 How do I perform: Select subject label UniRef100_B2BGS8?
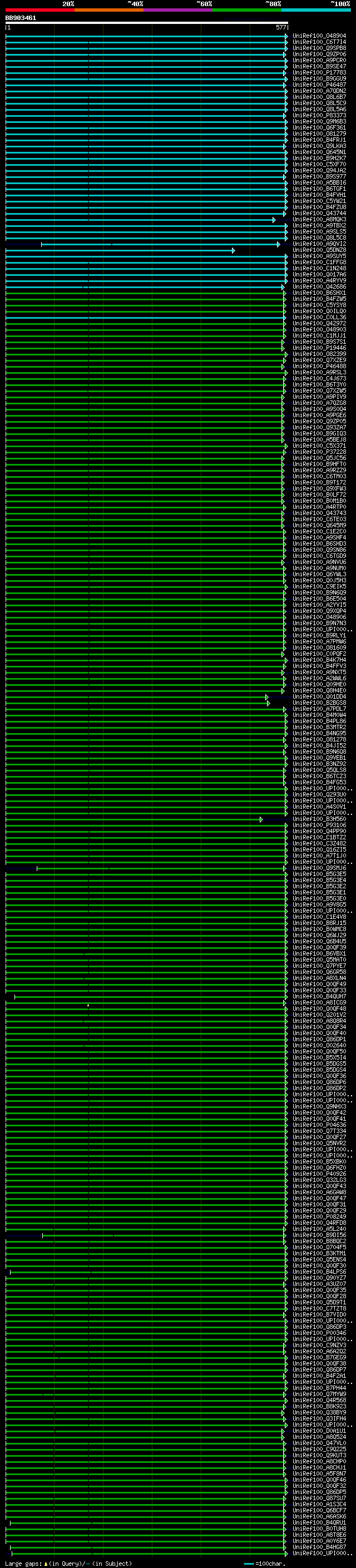tap(319, 703)
